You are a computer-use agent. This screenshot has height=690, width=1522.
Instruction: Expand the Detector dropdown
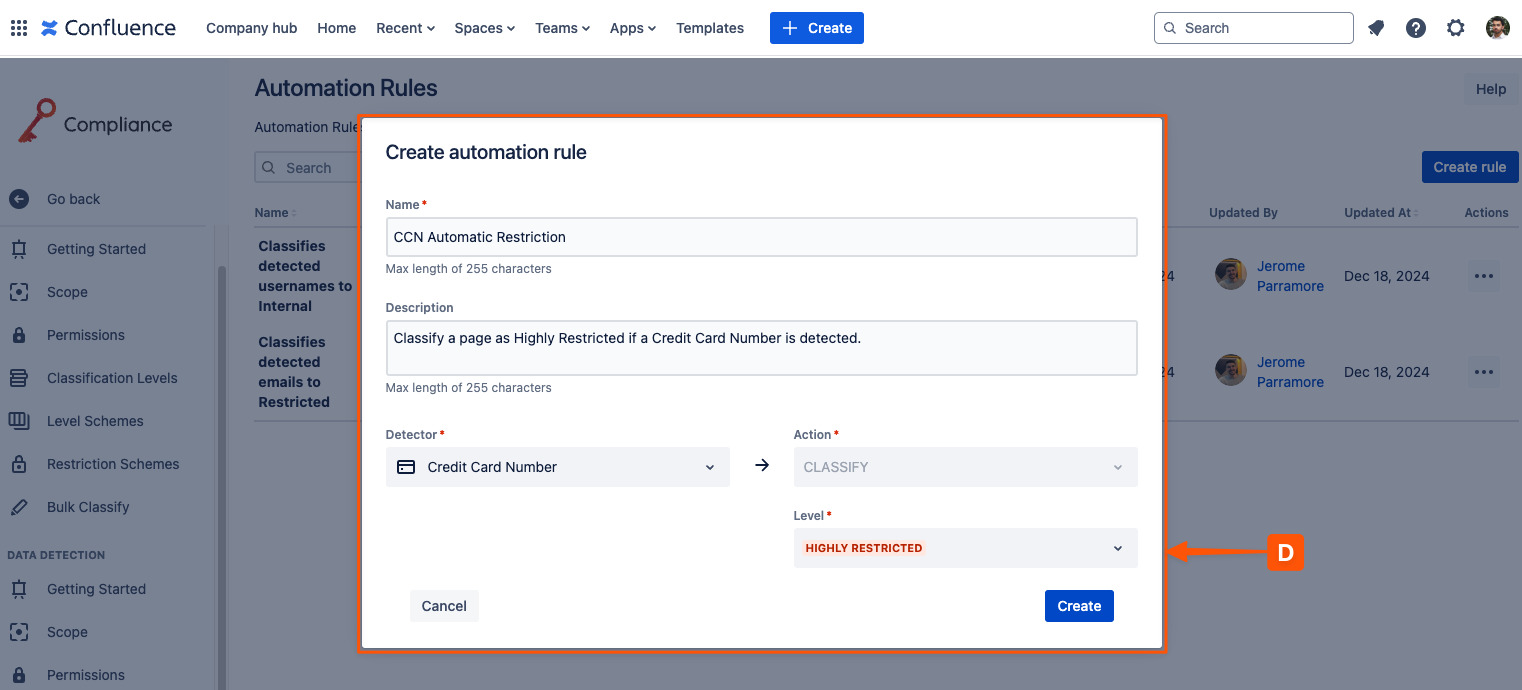click(557, 467)
